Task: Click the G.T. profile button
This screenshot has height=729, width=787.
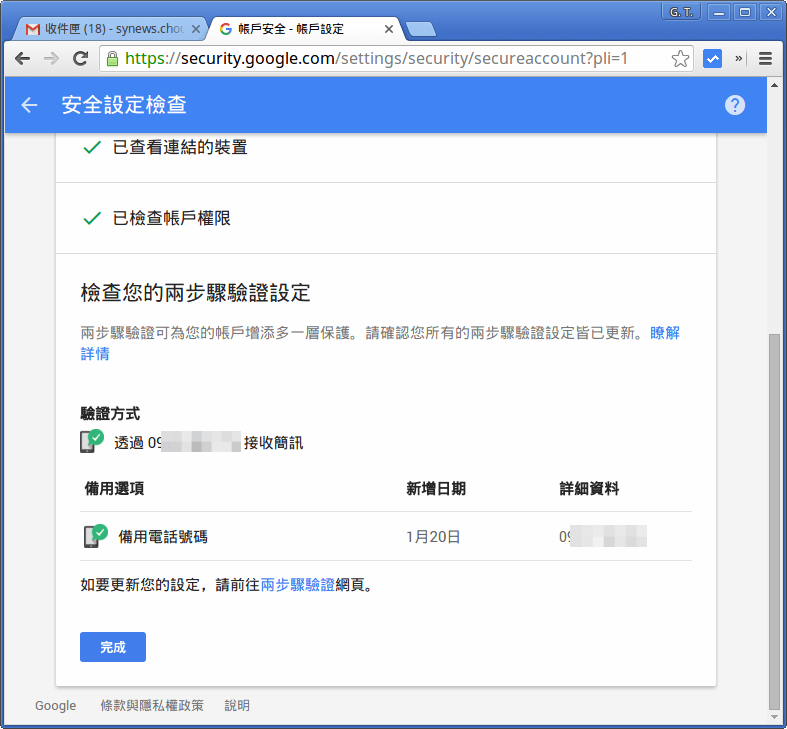Action: click(x=681, y=12)
